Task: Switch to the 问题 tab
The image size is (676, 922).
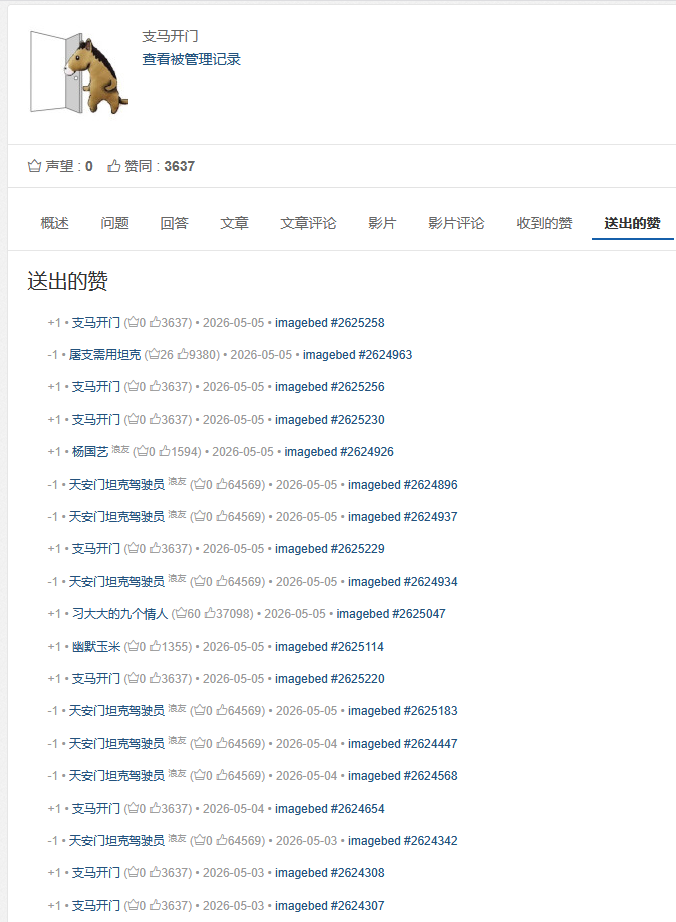Action: click(x=115, y=223)
